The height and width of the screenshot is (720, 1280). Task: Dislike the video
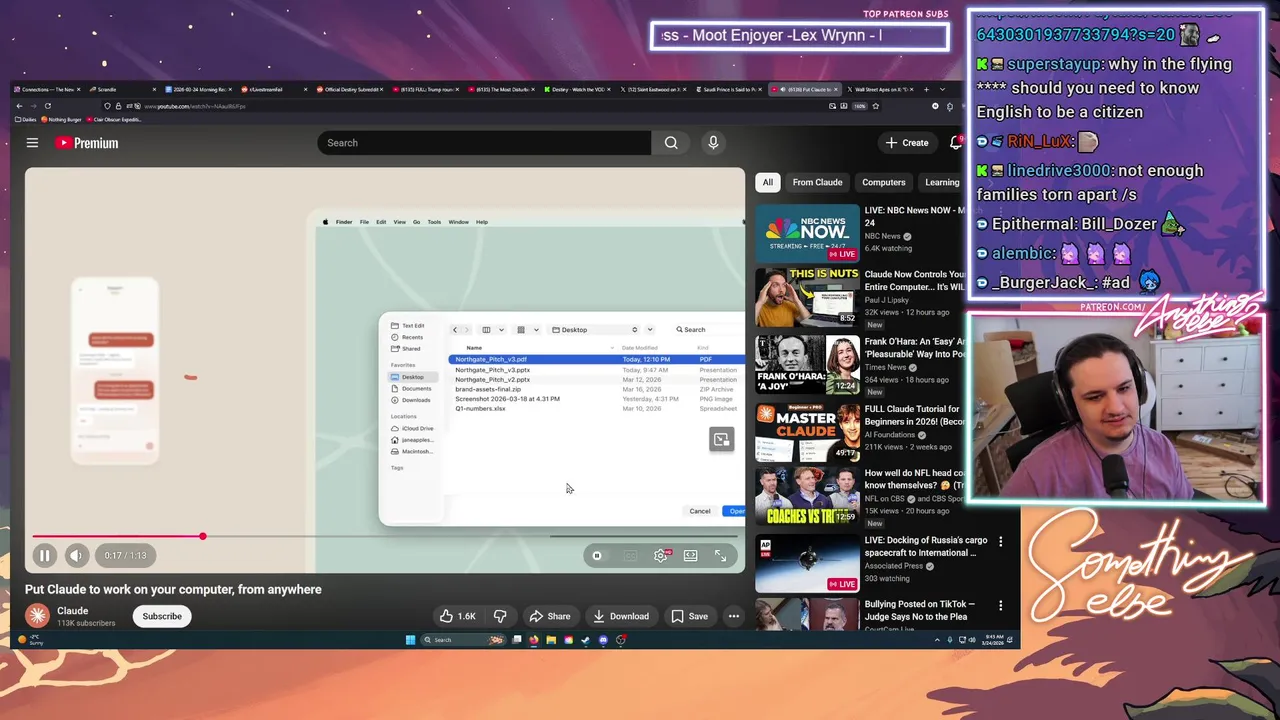pos(500,616)
